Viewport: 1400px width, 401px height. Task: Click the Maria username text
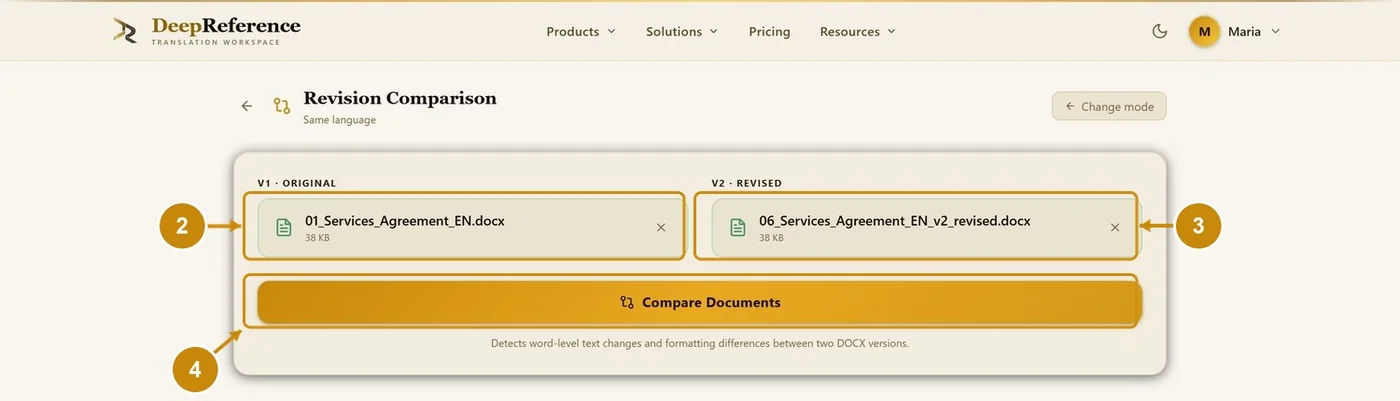click(1244, 31)
